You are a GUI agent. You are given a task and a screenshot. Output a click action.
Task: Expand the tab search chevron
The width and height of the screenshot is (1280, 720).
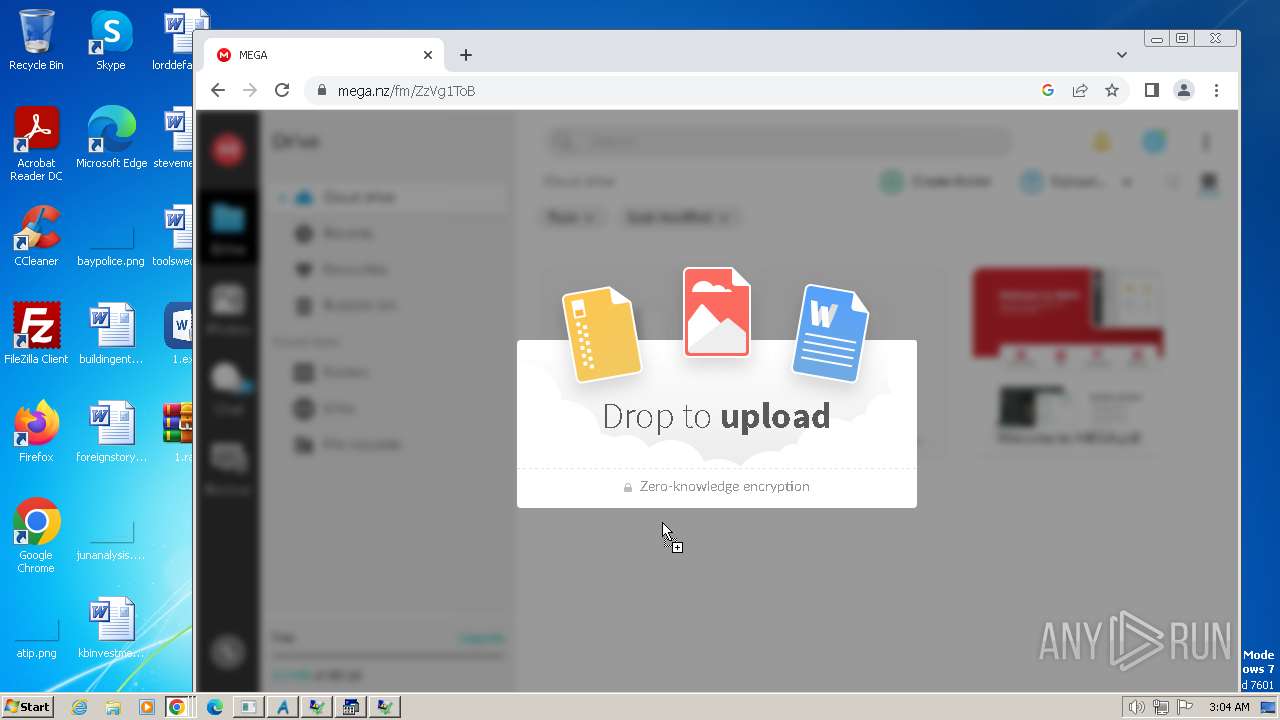coord(1122,55)
